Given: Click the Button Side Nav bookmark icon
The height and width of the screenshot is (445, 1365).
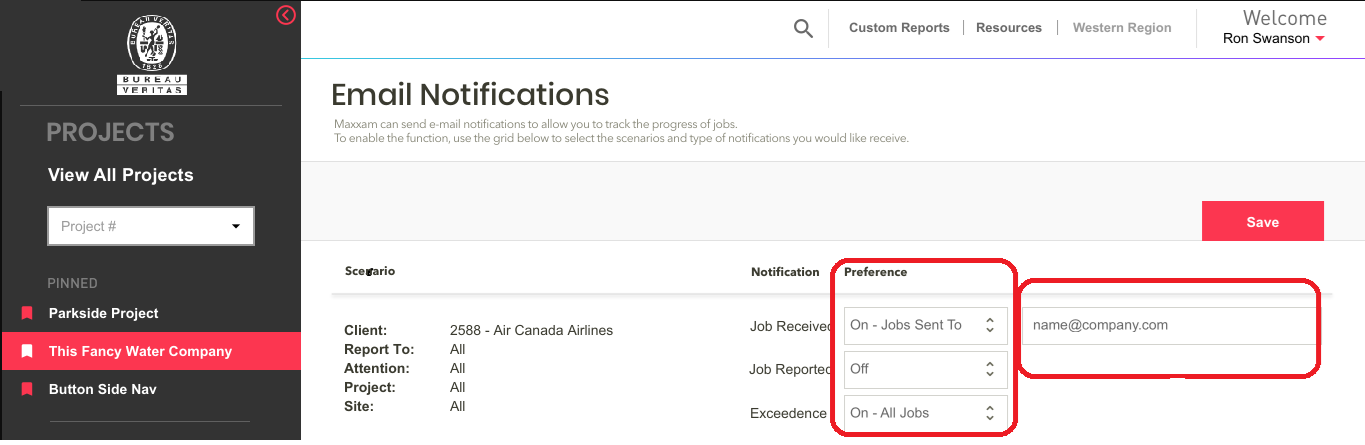Looking at the screenshot, I should pos(27,390).
